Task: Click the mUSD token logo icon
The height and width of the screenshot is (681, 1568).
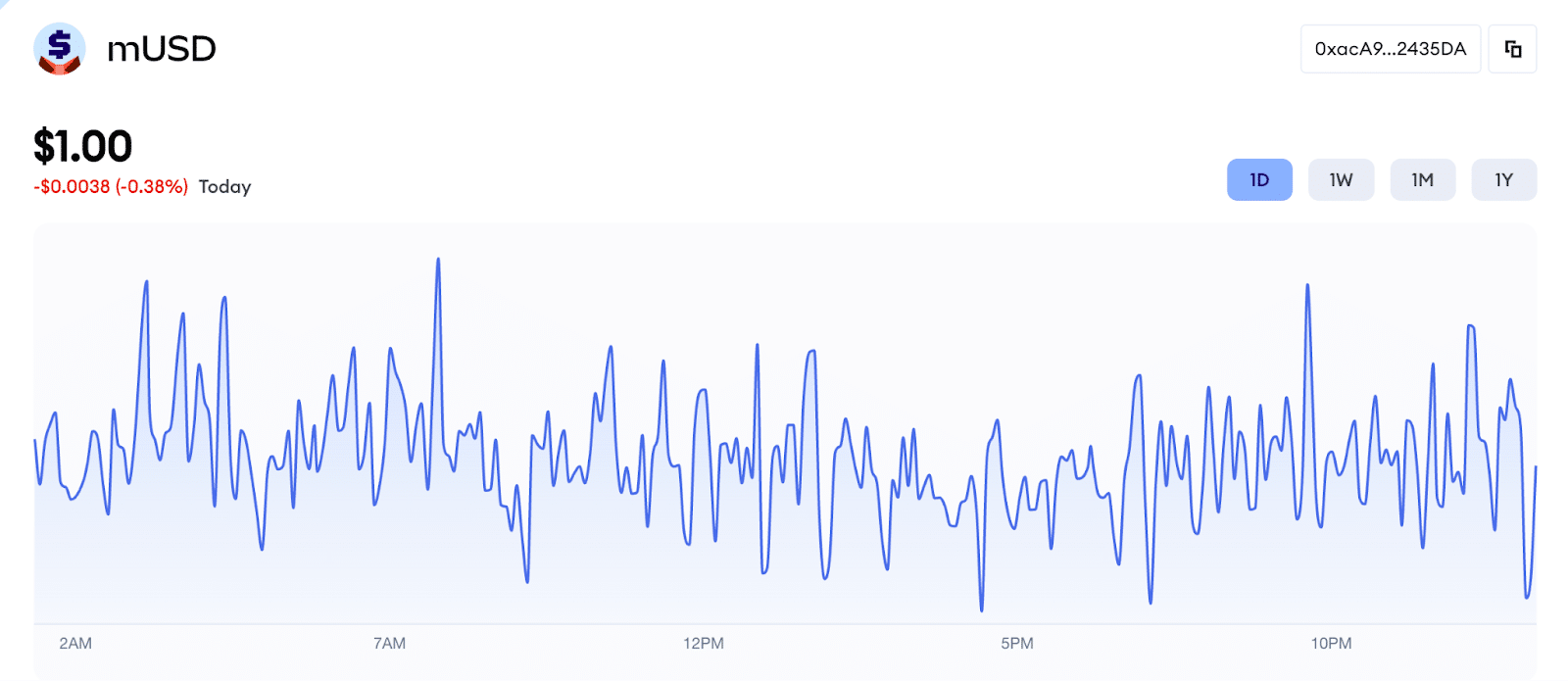Action: click(x=59, y=48)
